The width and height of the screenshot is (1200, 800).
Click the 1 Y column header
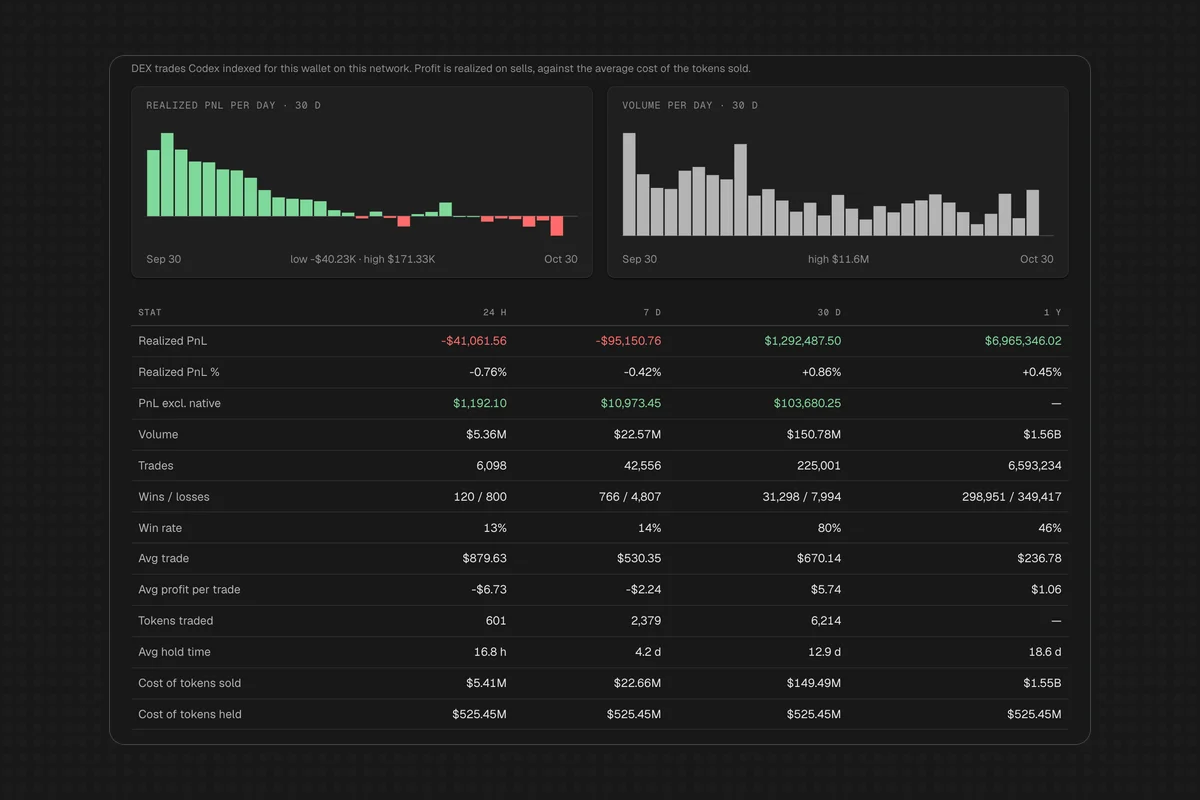click(x=1053, y=313)
